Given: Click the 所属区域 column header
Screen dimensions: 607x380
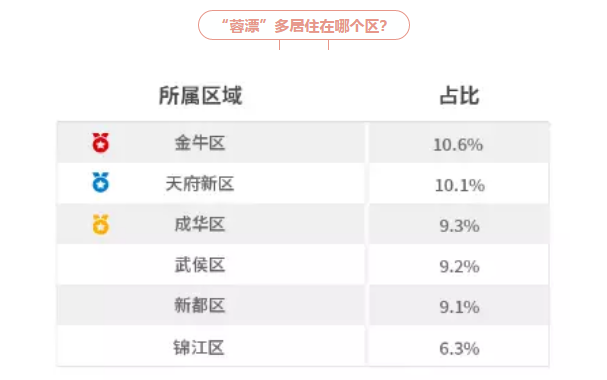Looking at the screenshot, I should (201, 96).
